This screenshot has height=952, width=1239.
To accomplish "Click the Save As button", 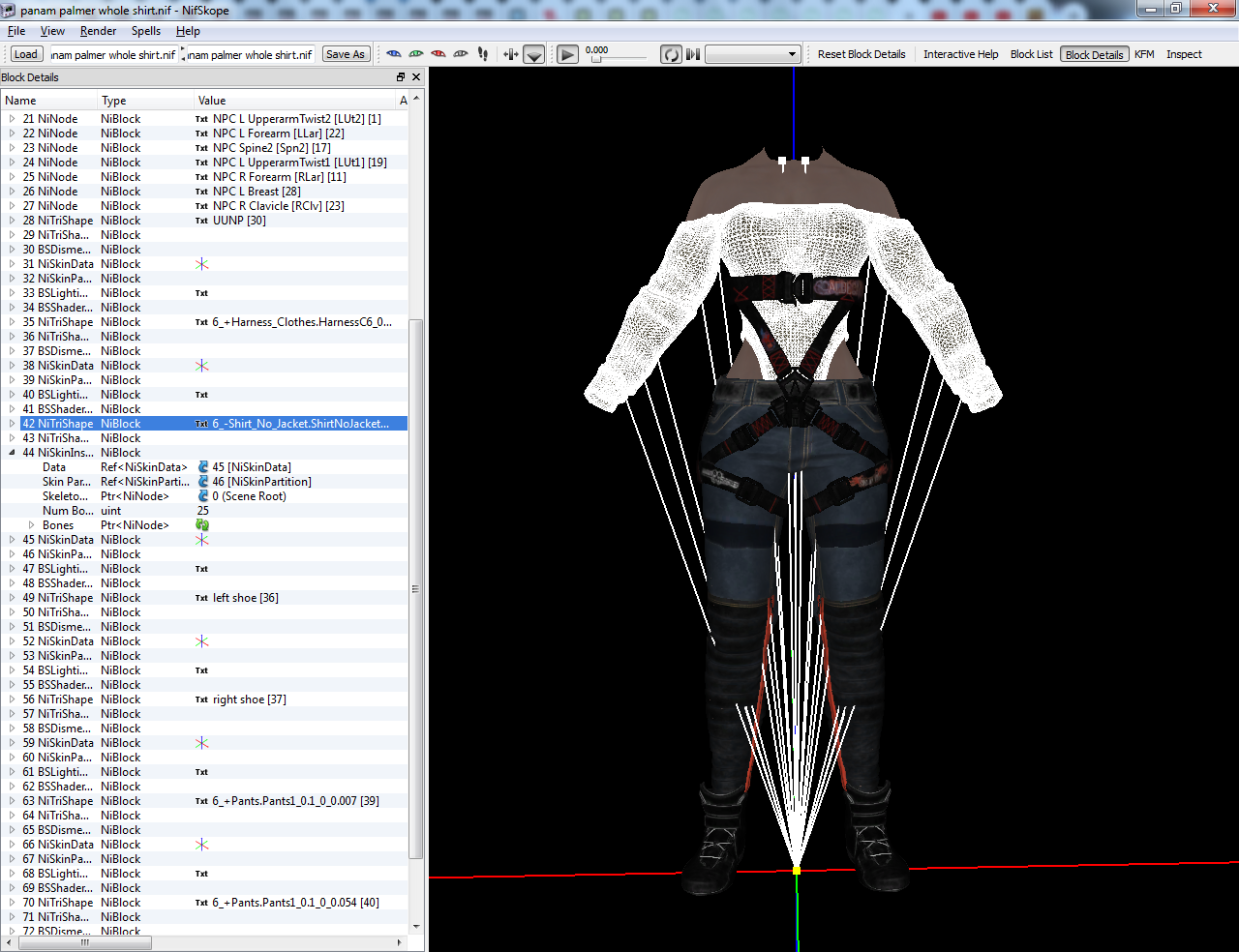I will 346,54.
